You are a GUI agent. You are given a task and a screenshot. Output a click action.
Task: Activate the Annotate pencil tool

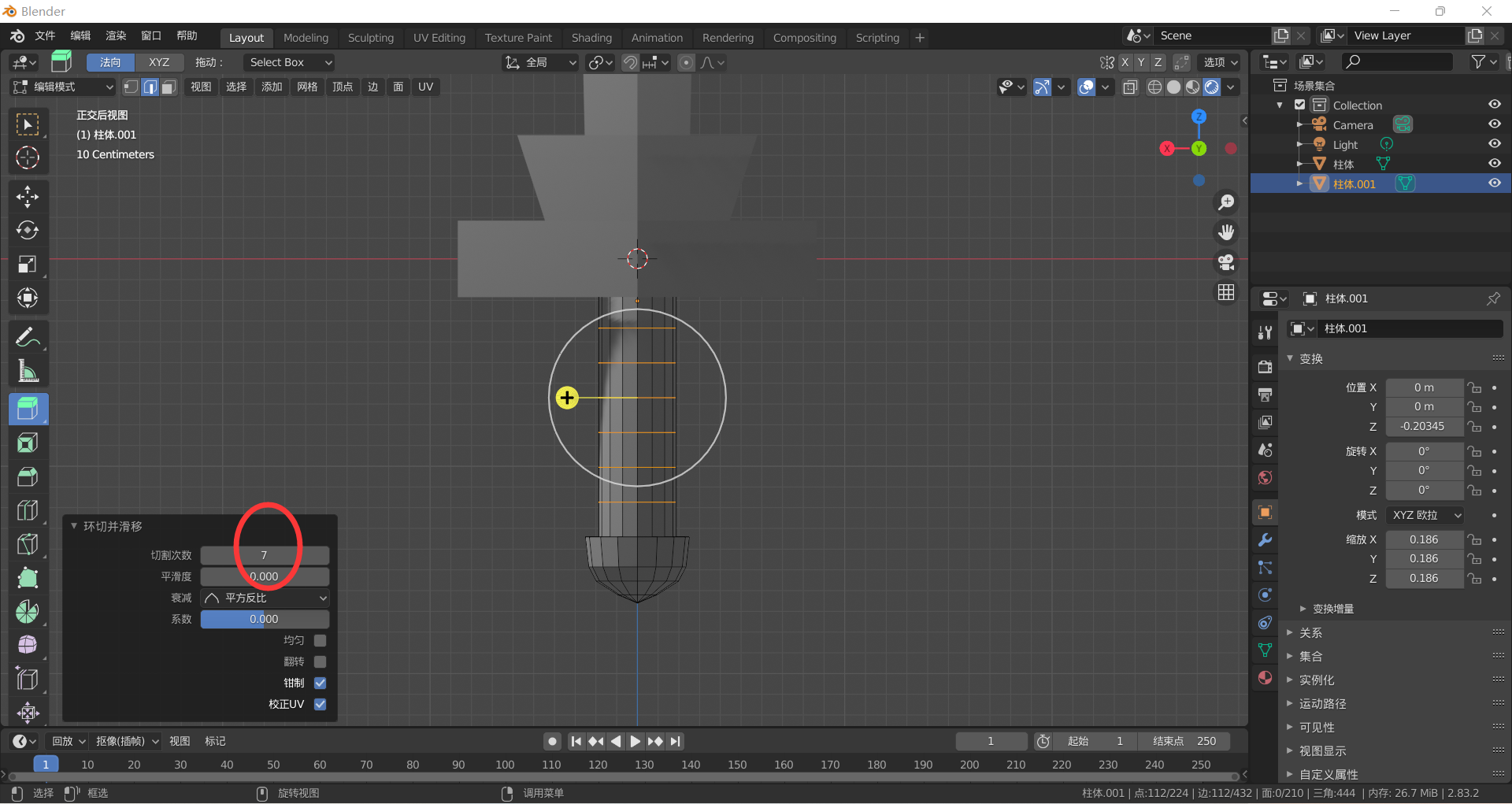[28, 337]
